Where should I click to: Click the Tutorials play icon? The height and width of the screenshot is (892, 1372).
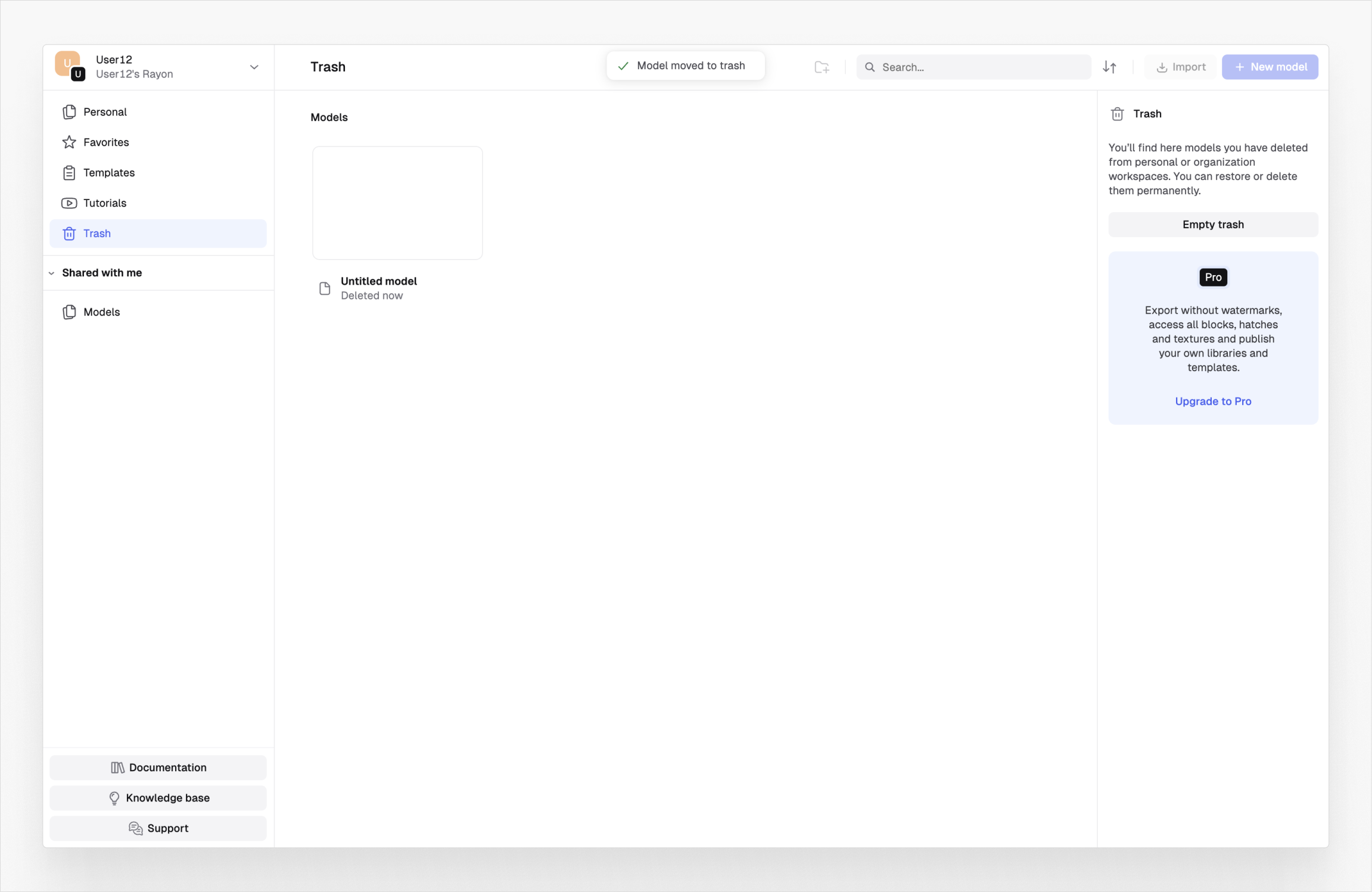coord(69,203)
